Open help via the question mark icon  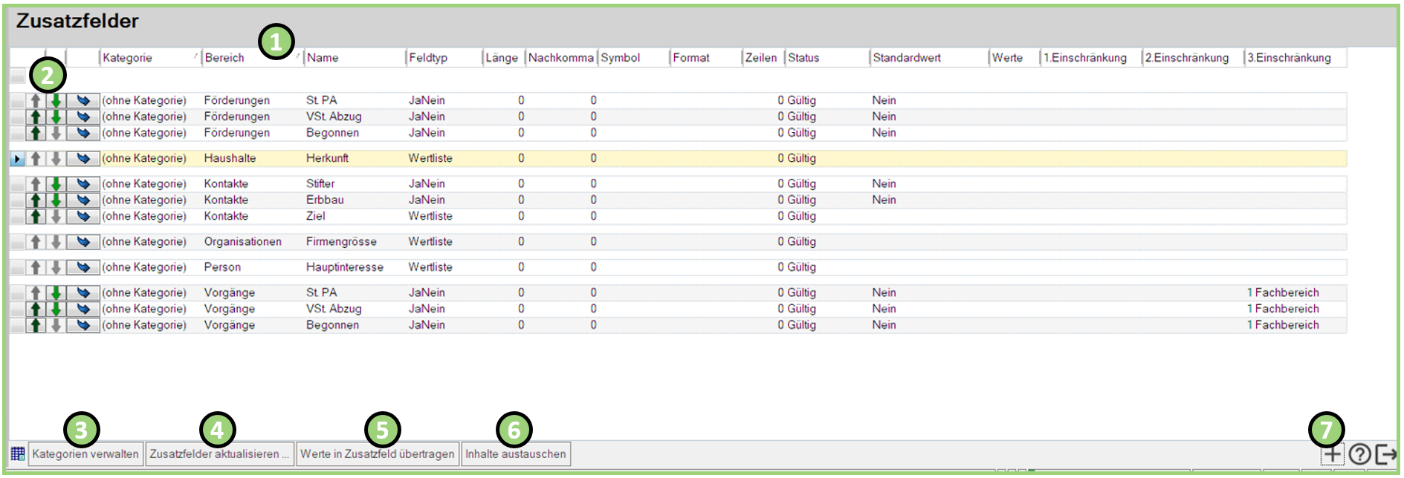click(1359, 455)
